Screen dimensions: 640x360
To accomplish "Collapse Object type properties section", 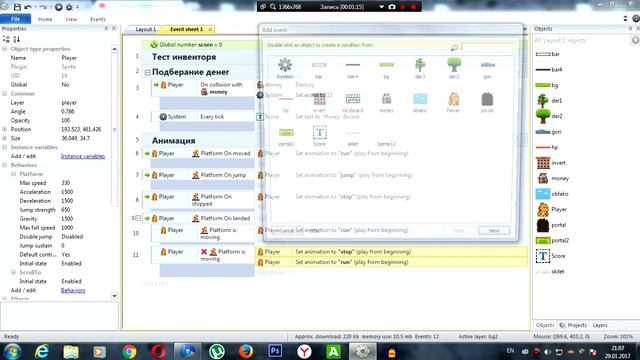I will coord(4,49).
